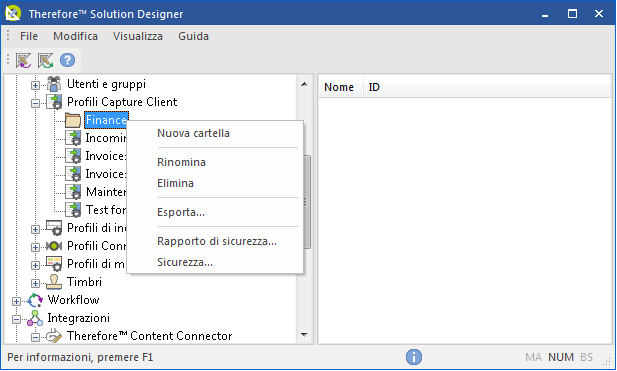Image resolution: width=617 pixels, height=371 pixels.
Task: Click 'Per informazioni, premere F1' status text
Action: pyautogui.click(x=80, y=357)
